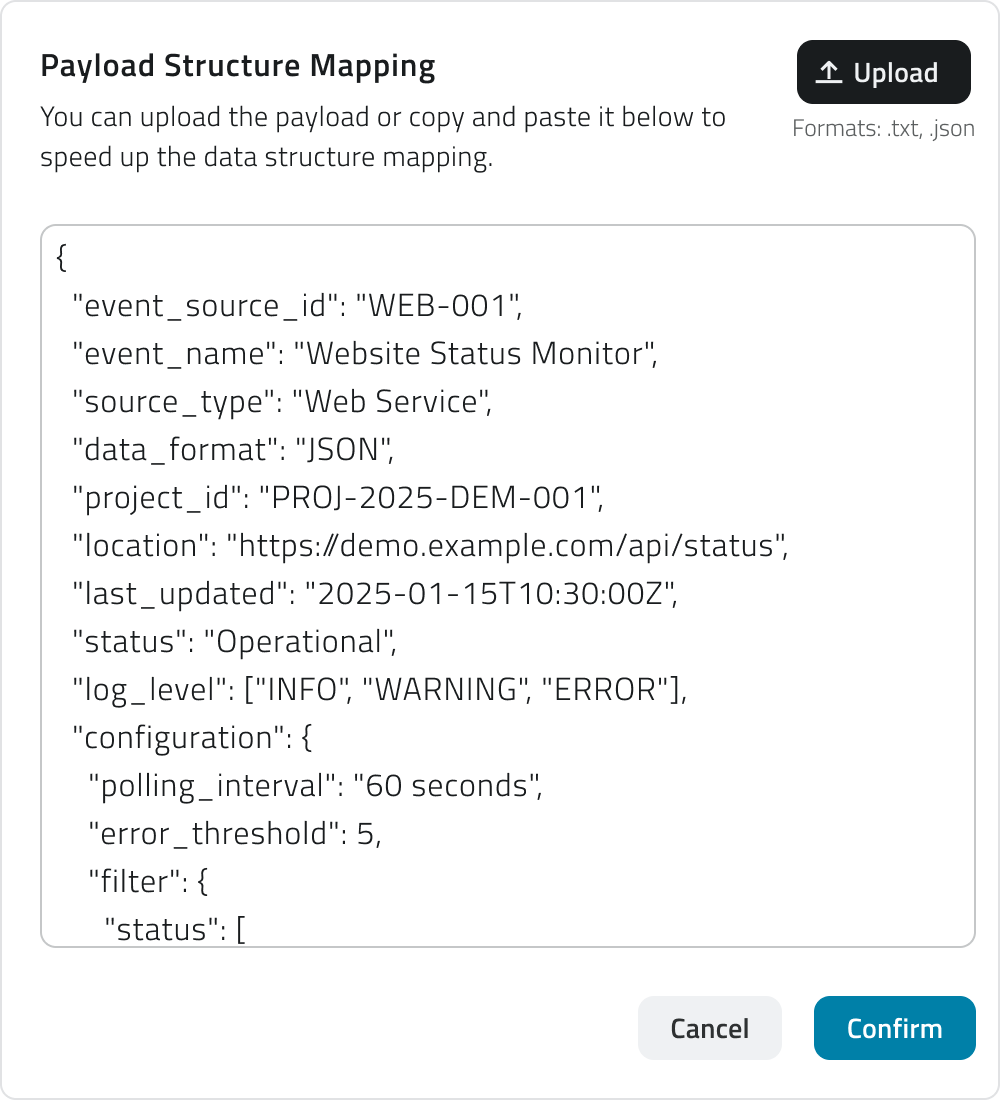This screenshot has width=1000, height=1100.
Task: Click the Cancel button
Action: (710, 1028)
